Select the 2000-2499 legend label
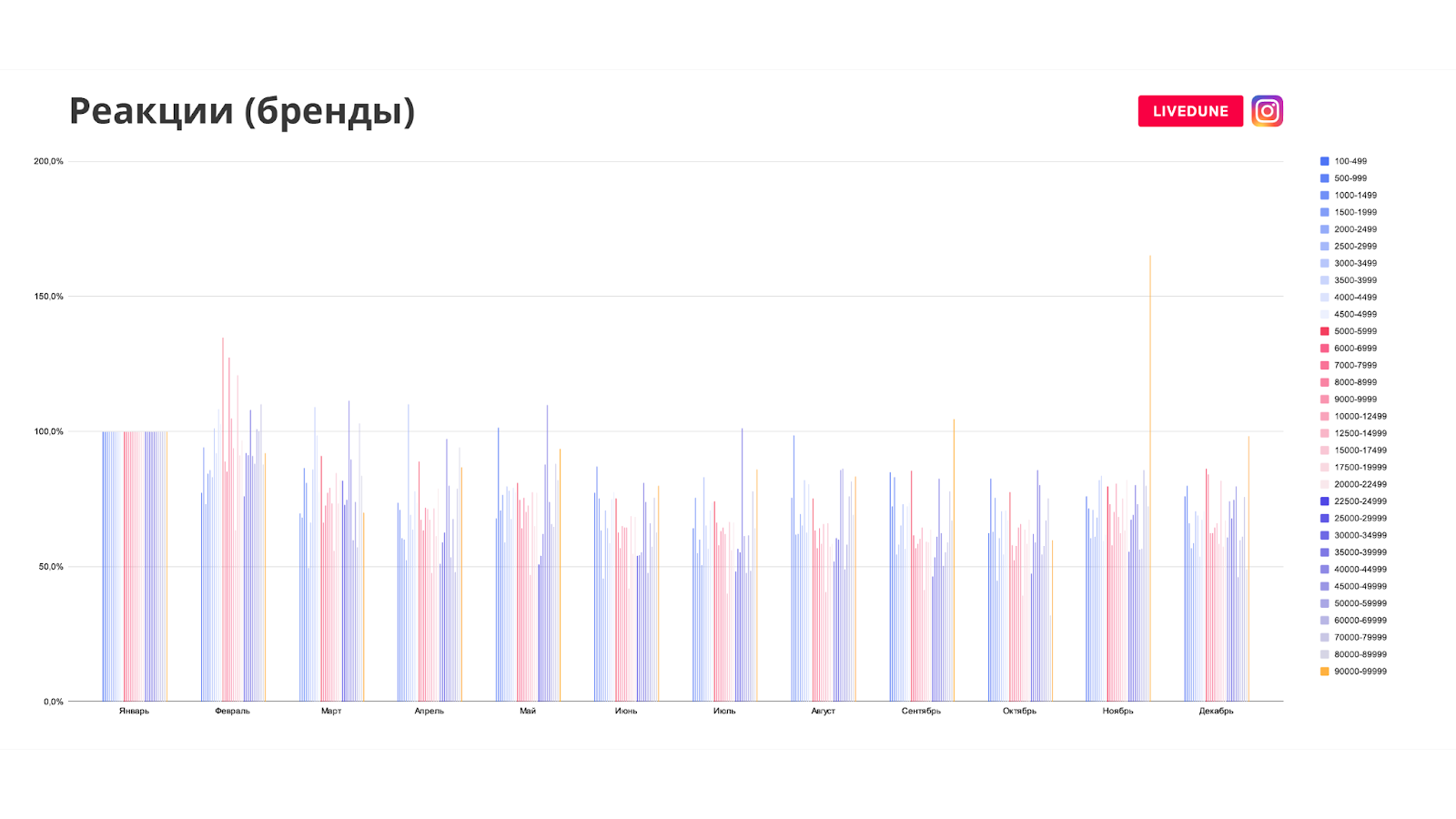 tap(1355, 229)
